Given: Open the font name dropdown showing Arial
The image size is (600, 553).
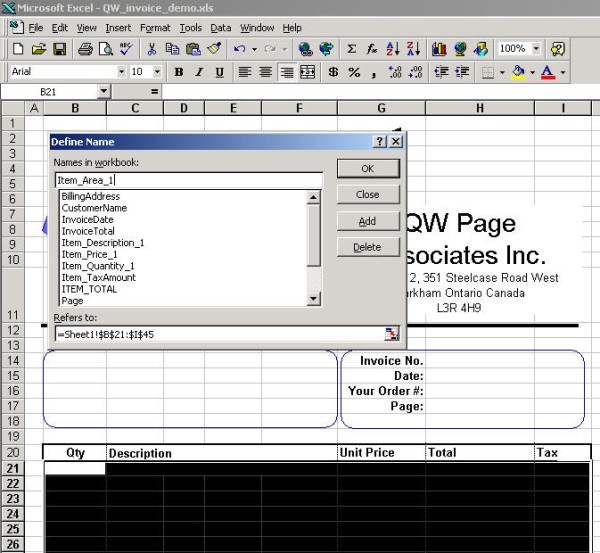Looking at the screenshot, I should point(121,72).
